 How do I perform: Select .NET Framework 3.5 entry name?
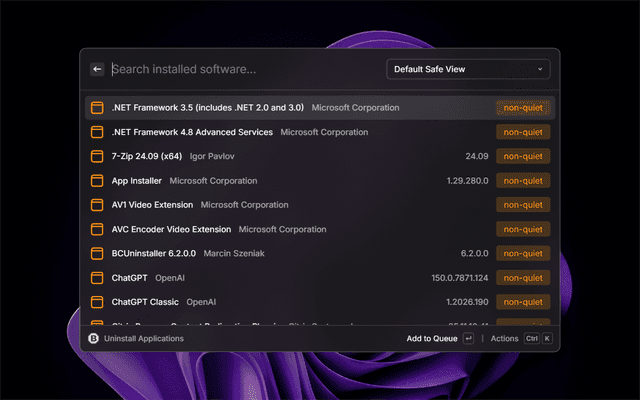click(x=208, y=108)
